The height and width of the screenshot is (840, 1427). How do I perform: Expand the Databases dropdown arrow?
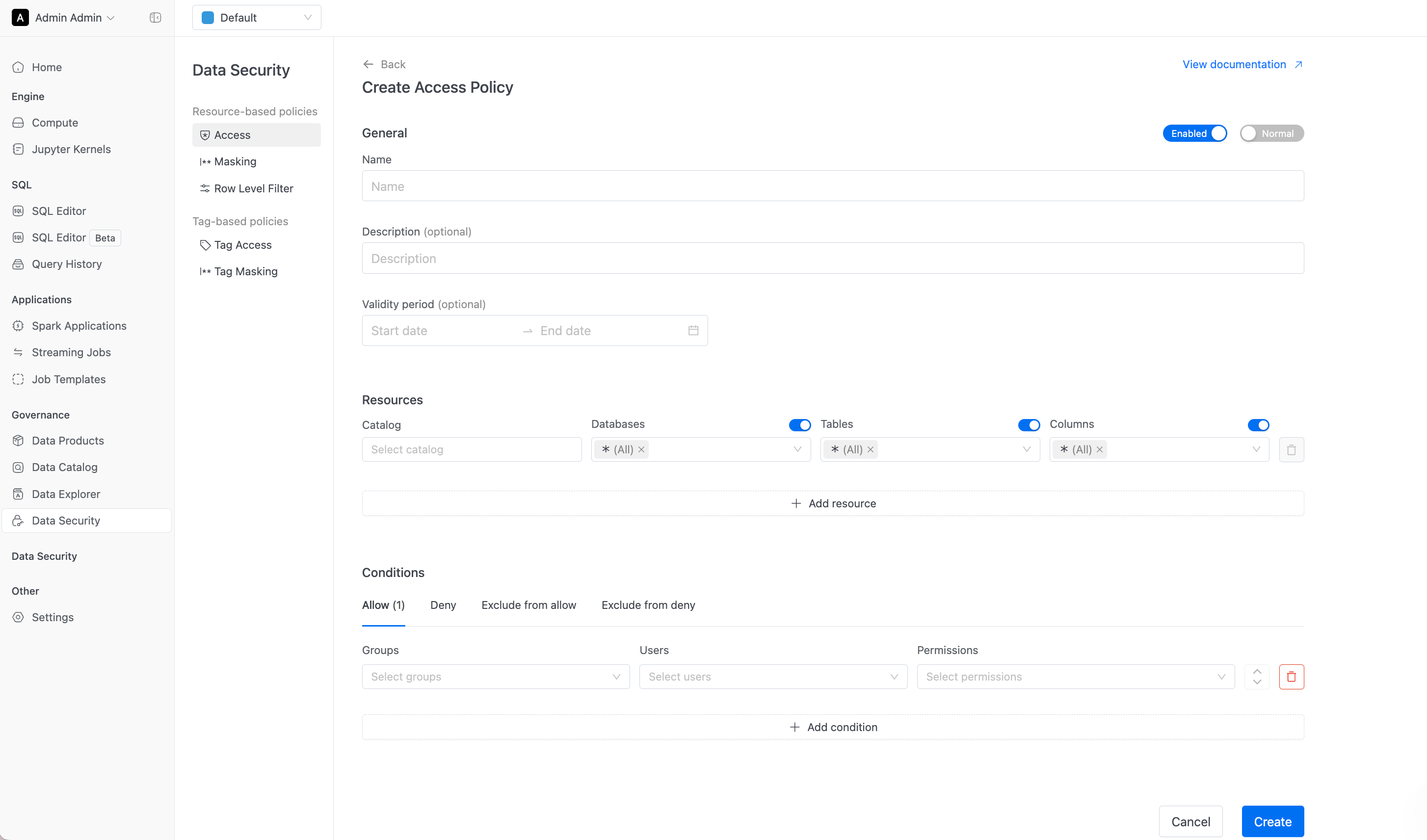point(797,449)
